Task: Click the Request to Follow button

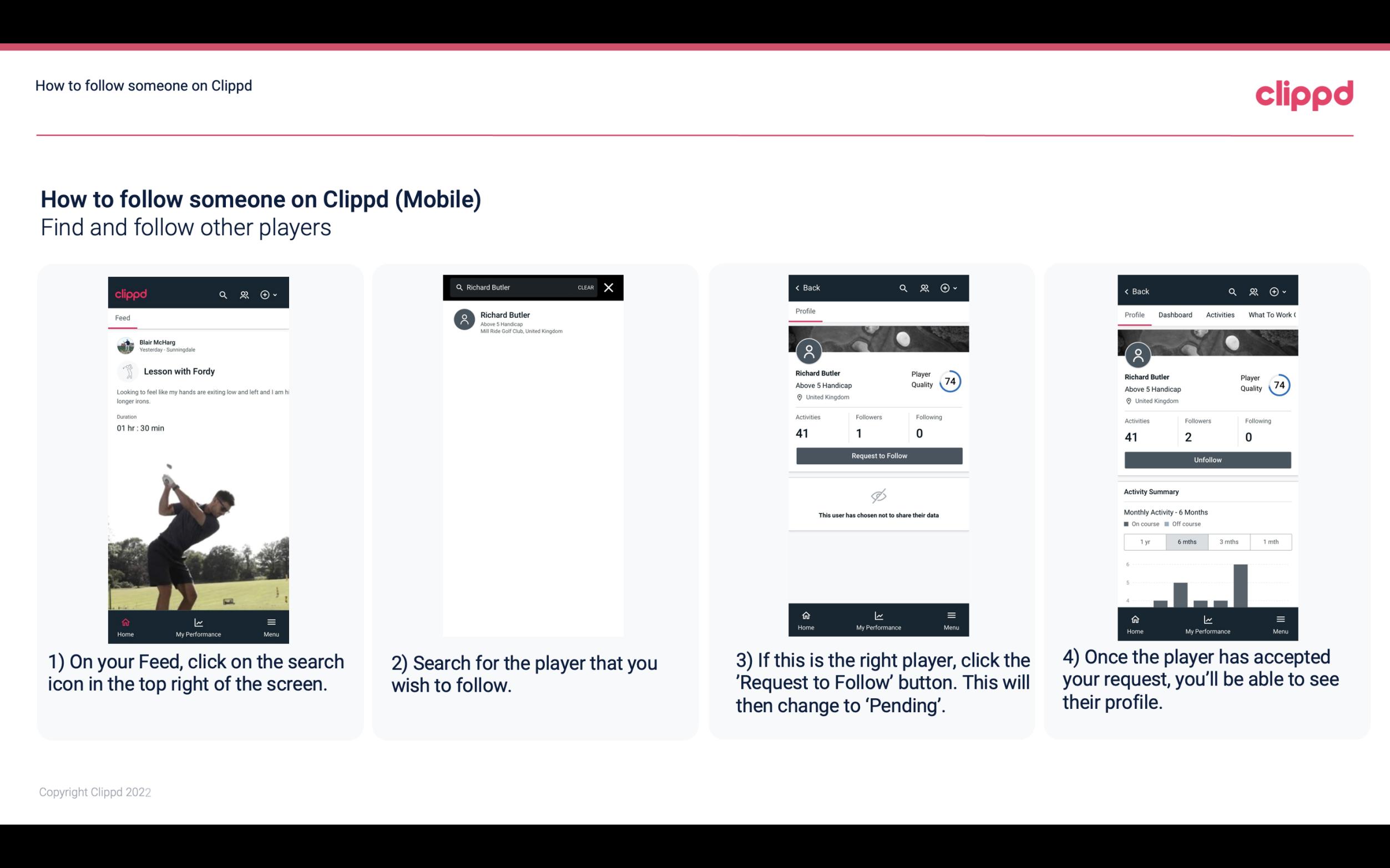Action: coord(878,456)
